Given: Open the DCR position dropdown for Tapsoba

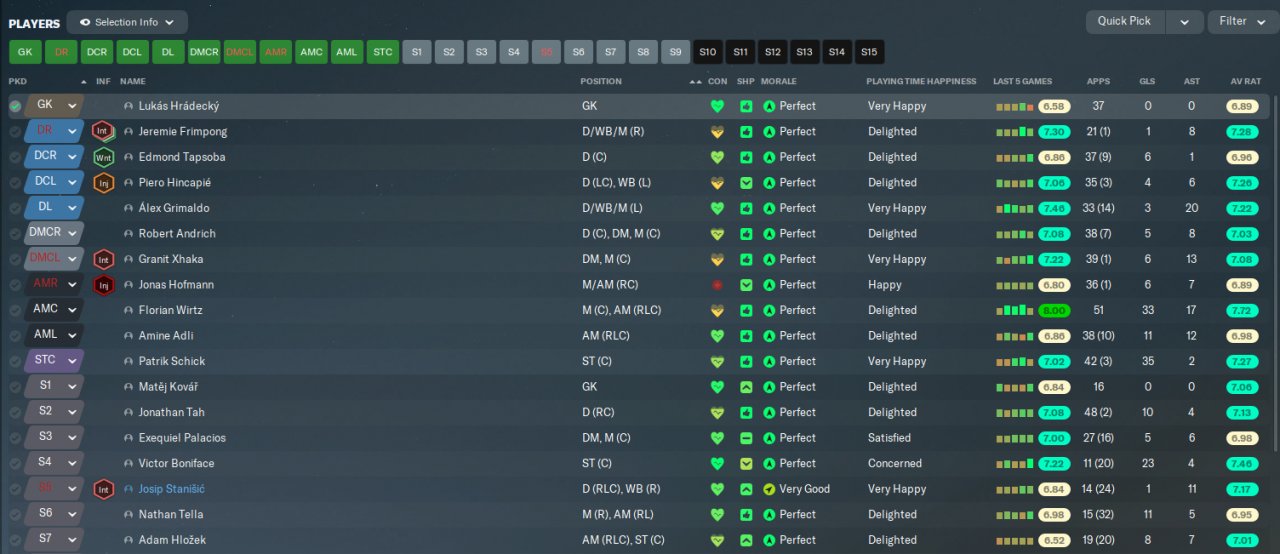Looking at the screenshot, I should (72, 157).
